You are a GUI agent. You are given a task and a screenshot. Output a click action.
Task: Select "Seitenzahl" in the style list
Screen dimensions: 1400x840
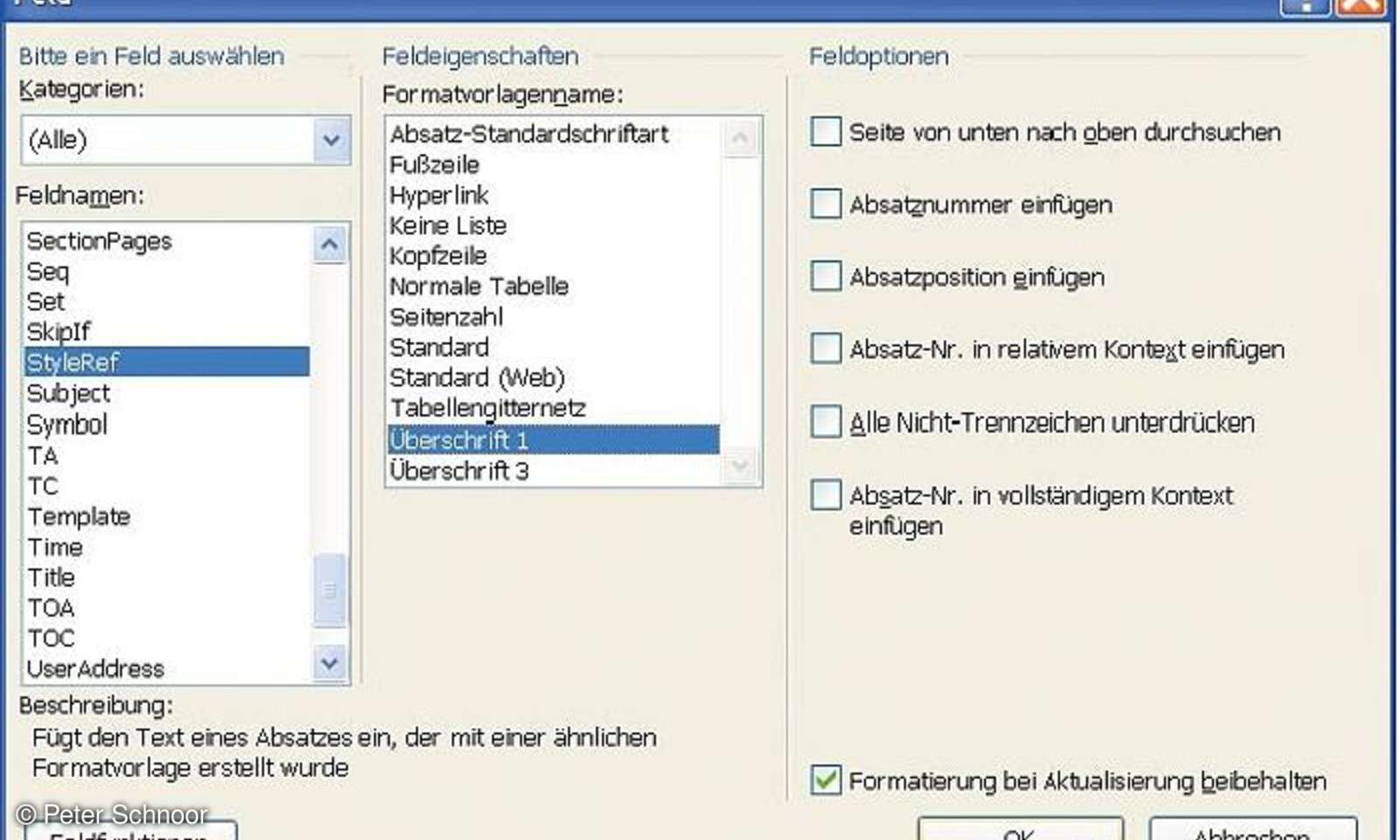[x=445, y=317]
